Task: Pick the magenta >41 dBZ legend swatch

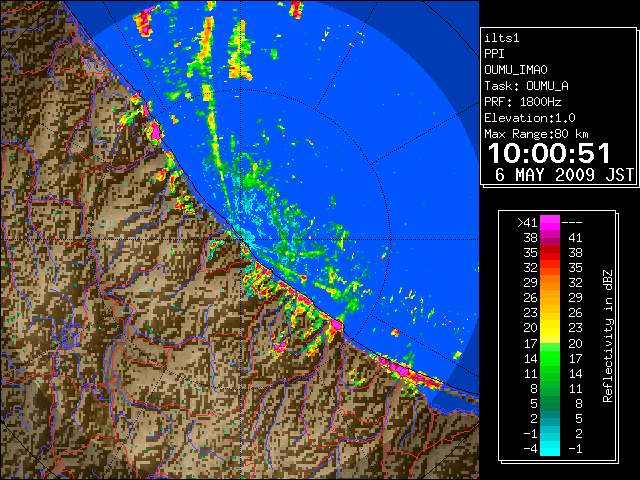Action: pos(550,222)
